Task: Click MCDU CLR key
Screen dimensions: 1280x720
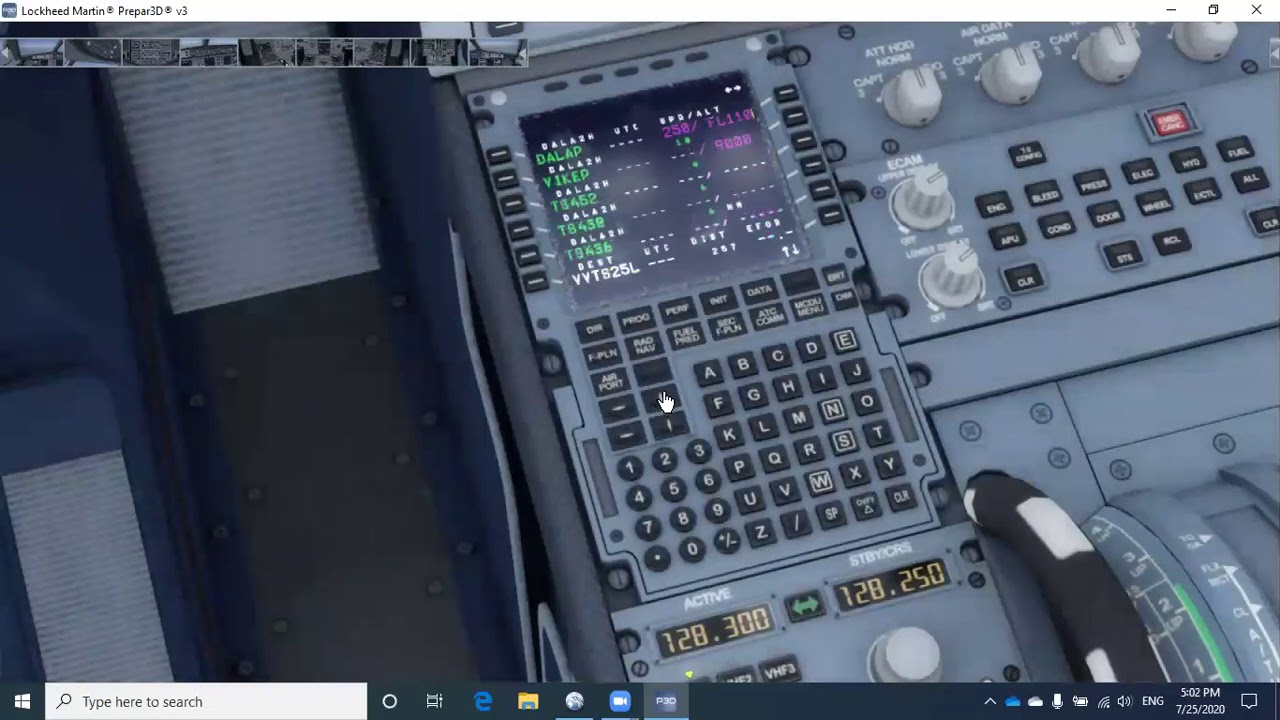Action: [901, 496]
